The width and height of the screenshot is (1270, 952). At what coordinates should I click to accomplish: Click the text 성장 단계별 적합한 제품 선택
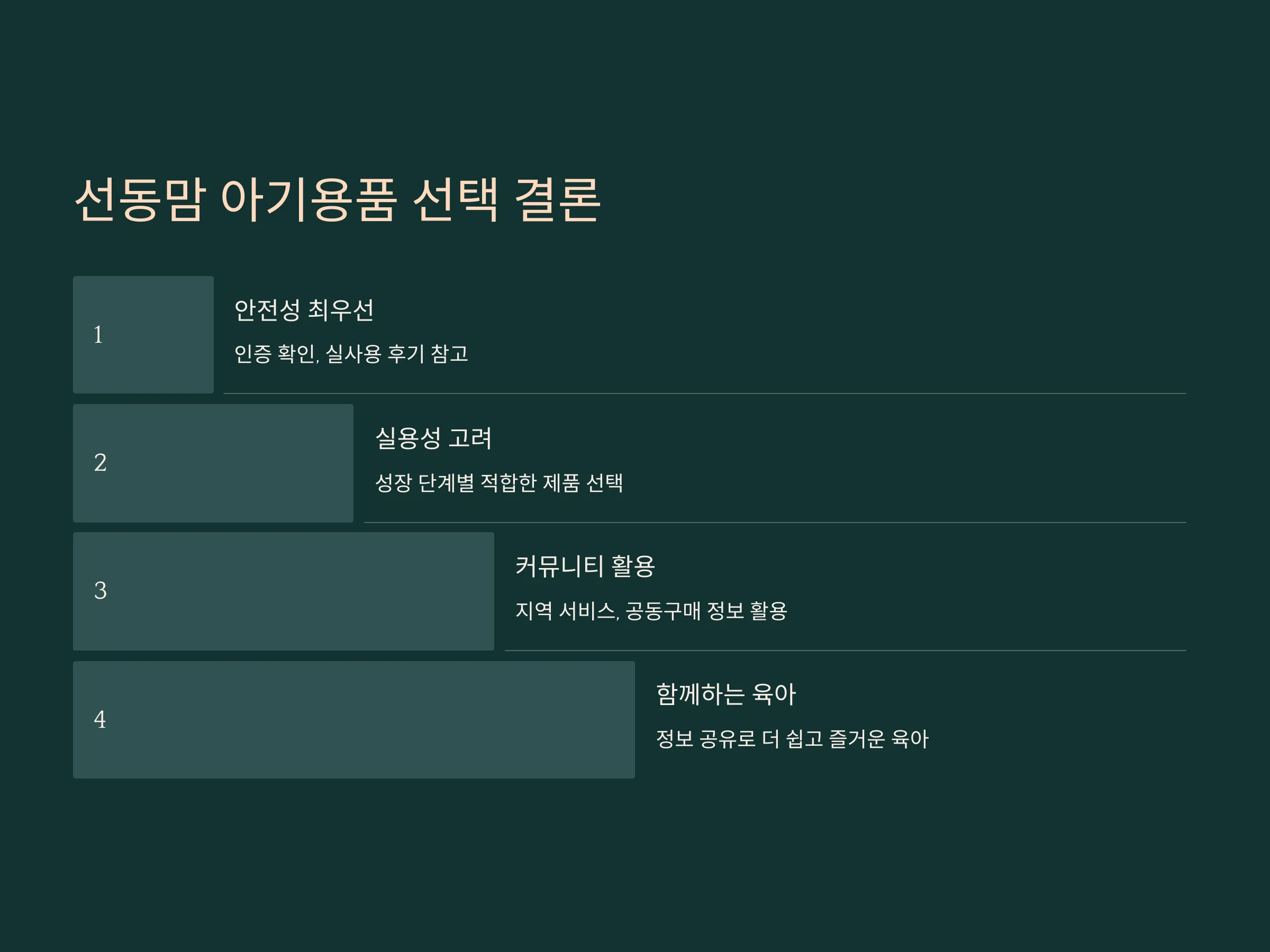coord(499,482)
